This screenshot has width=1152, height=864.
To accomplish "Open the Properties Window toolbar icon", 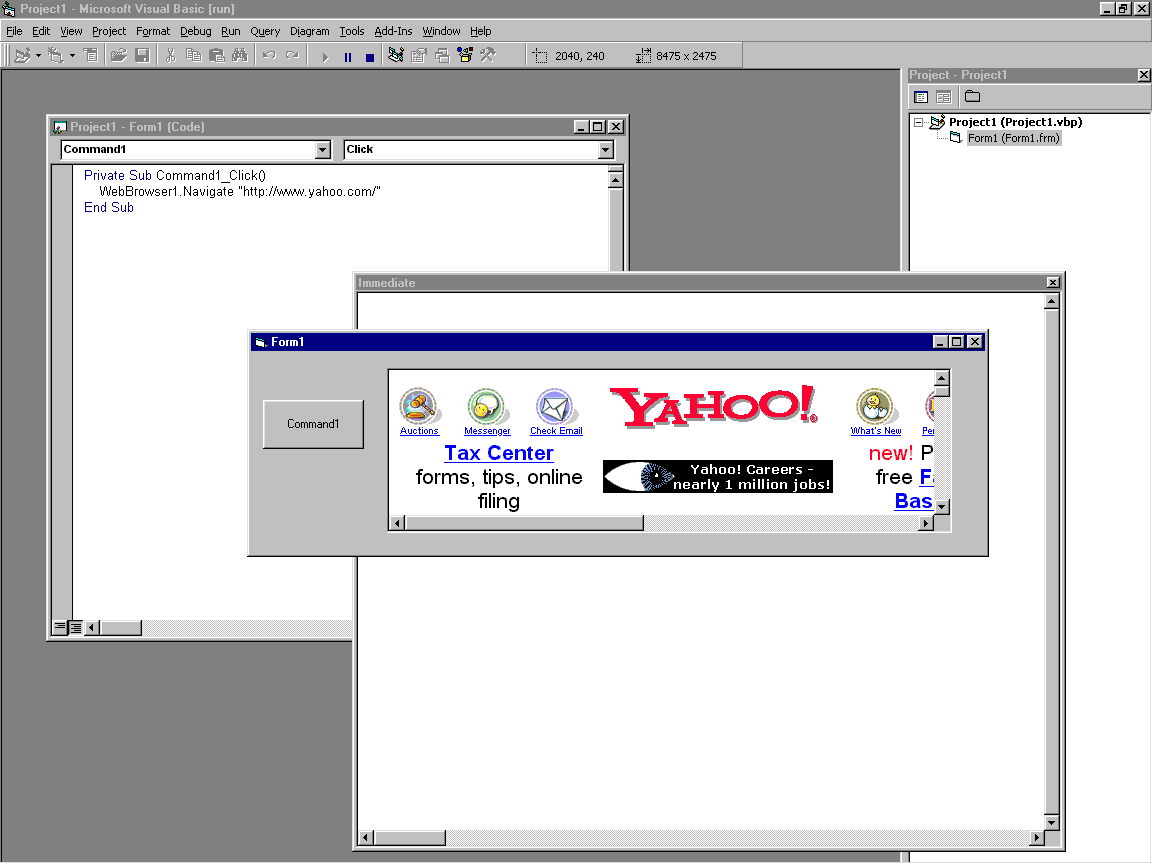I will pyautogui.click(x=419, y=56).
